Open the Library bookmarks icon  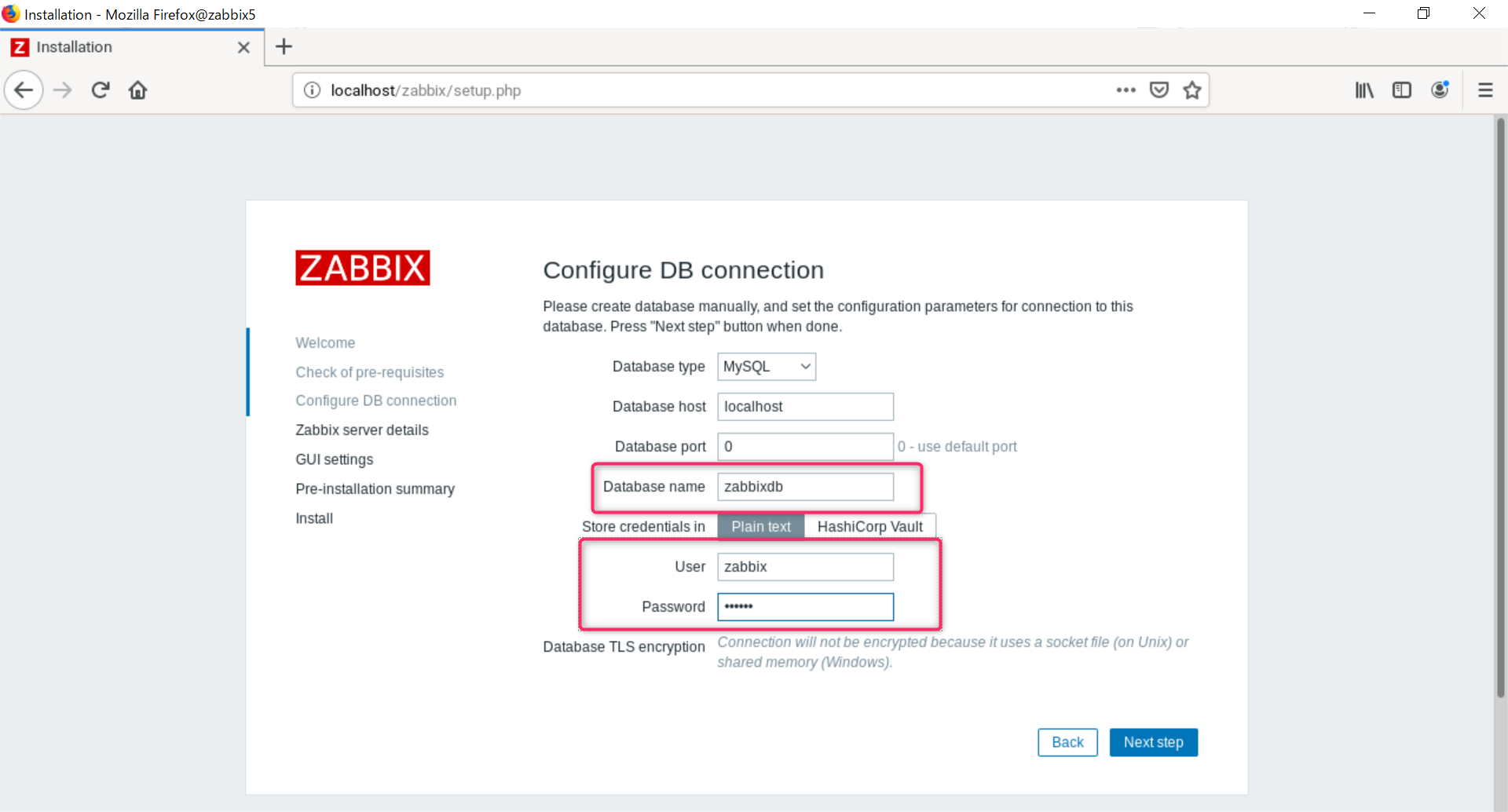[1364, 90]
